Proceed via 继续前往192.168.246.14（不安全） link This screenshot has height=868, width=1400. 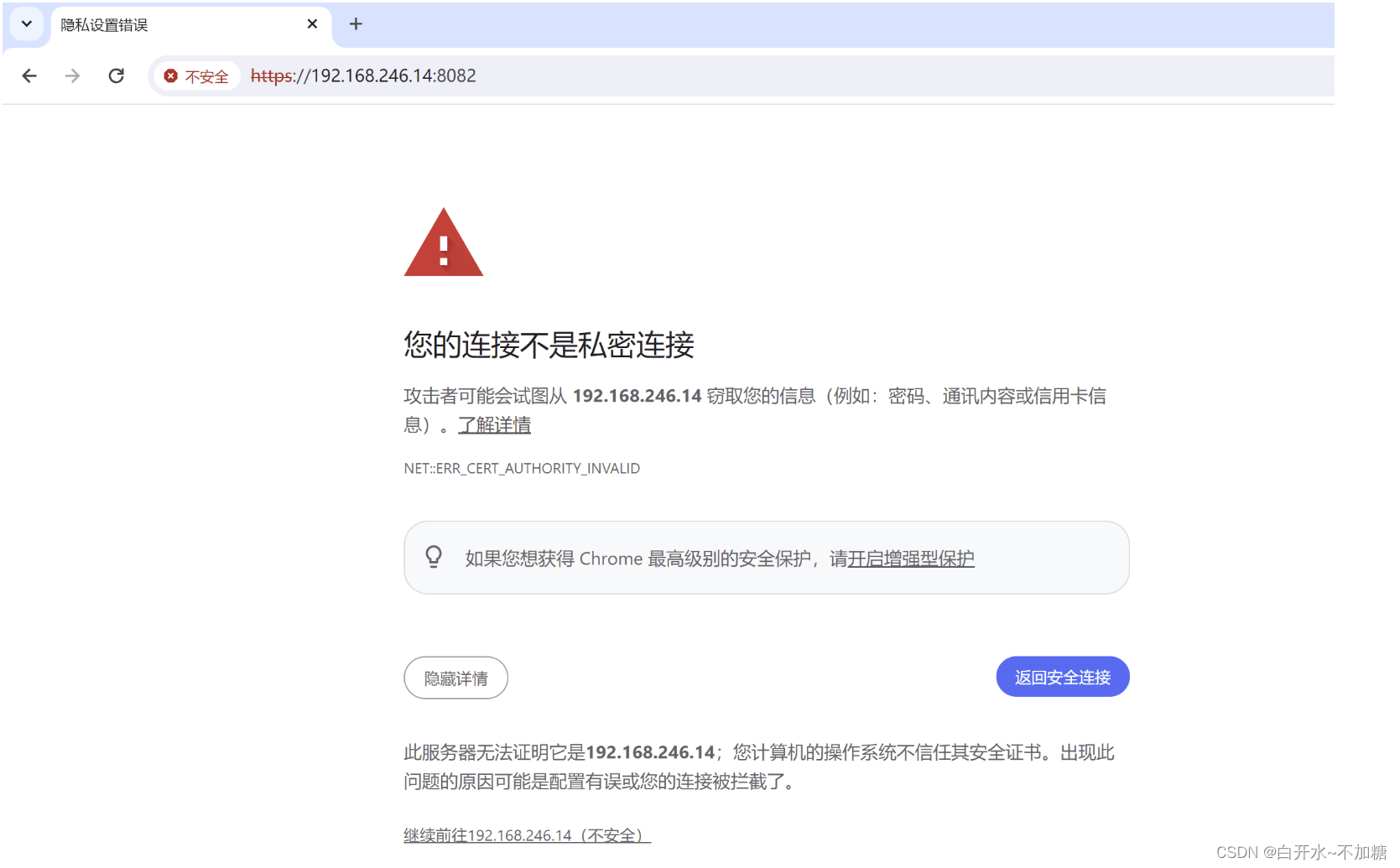[528, 835]
